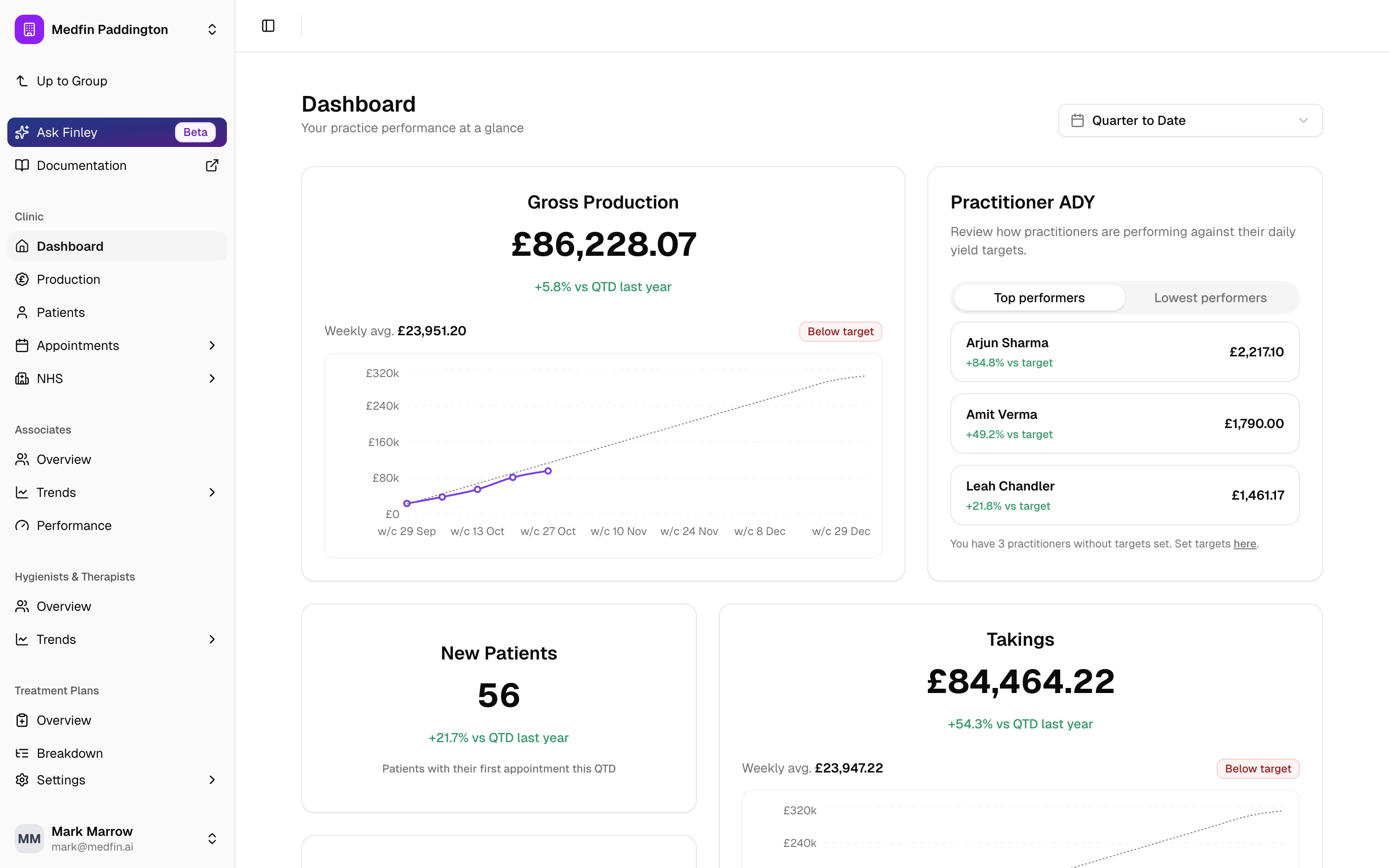Expand the Appointments submenu chevron
The height and width of the screenshot is (868, 1389).
(x=212, y=345)
